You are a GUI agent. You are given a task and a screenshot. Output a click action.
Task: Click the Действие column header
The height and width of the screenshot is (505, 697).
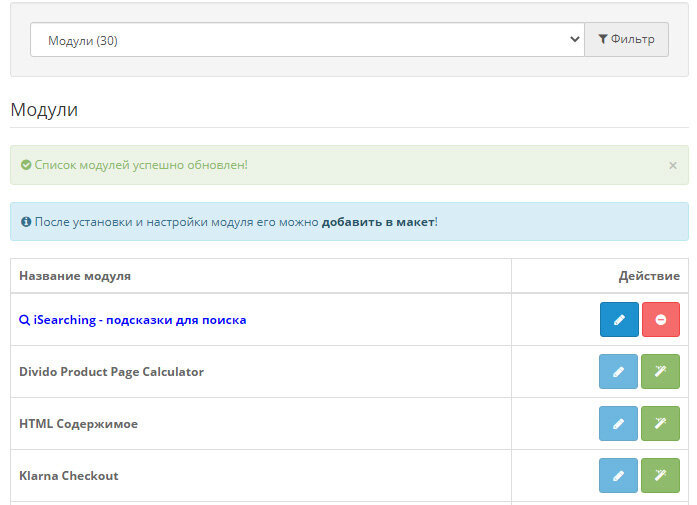pos(649,276)
